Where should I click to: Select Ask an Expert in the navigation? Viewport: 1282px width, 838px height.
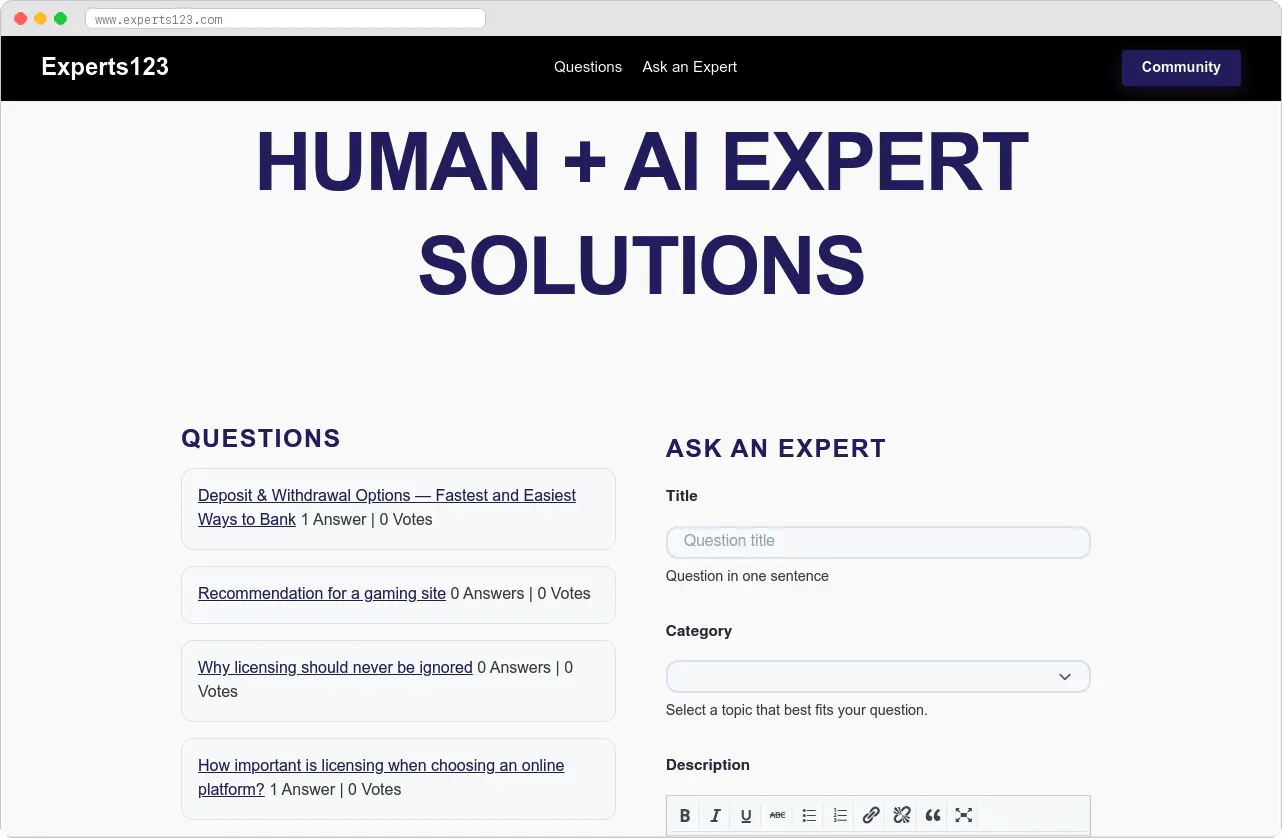[x=689, y=67]
